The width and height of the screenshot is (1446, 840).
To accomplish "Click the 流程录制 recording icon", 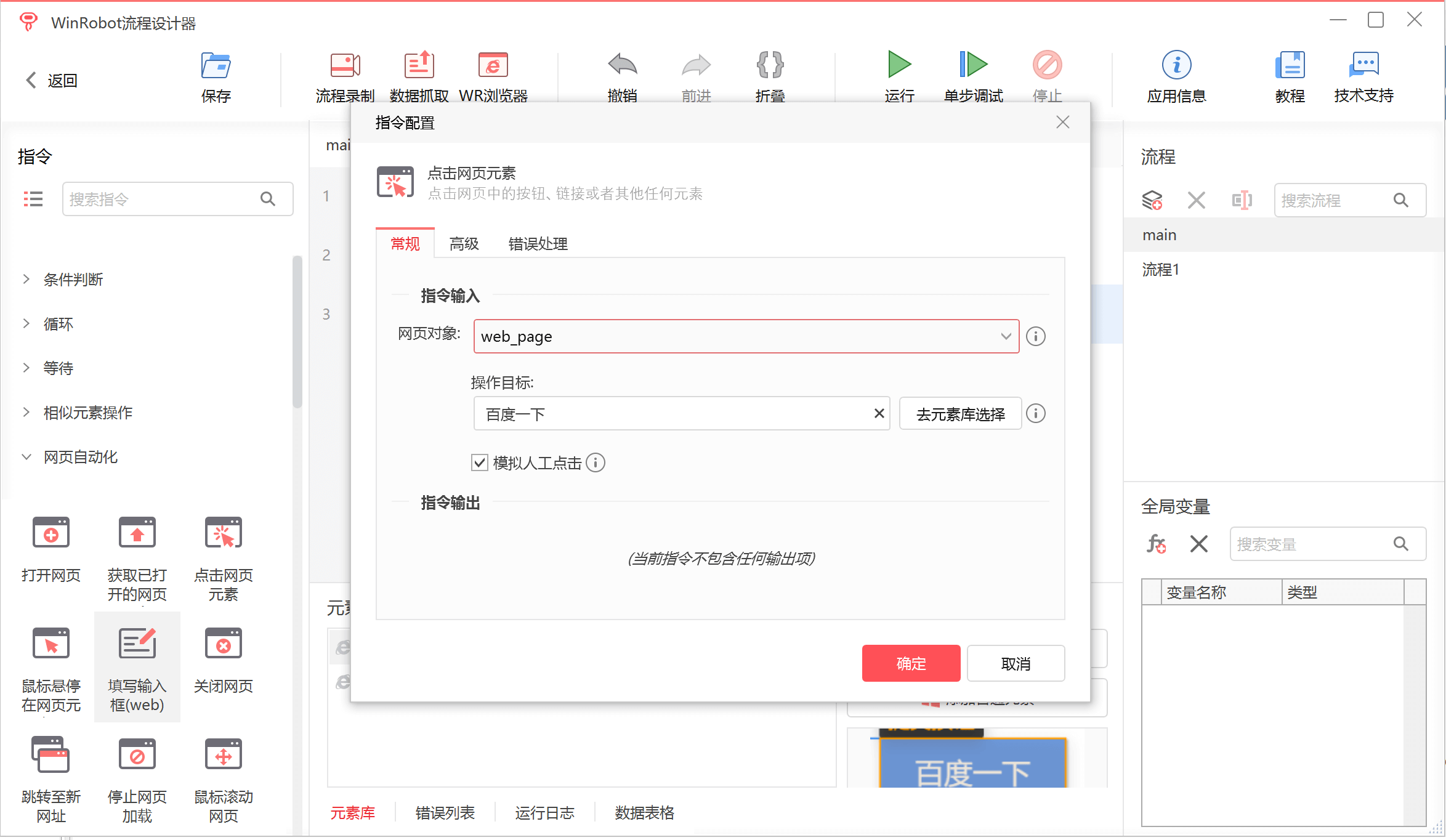I will pyautogui.click(x=345, y=65).
